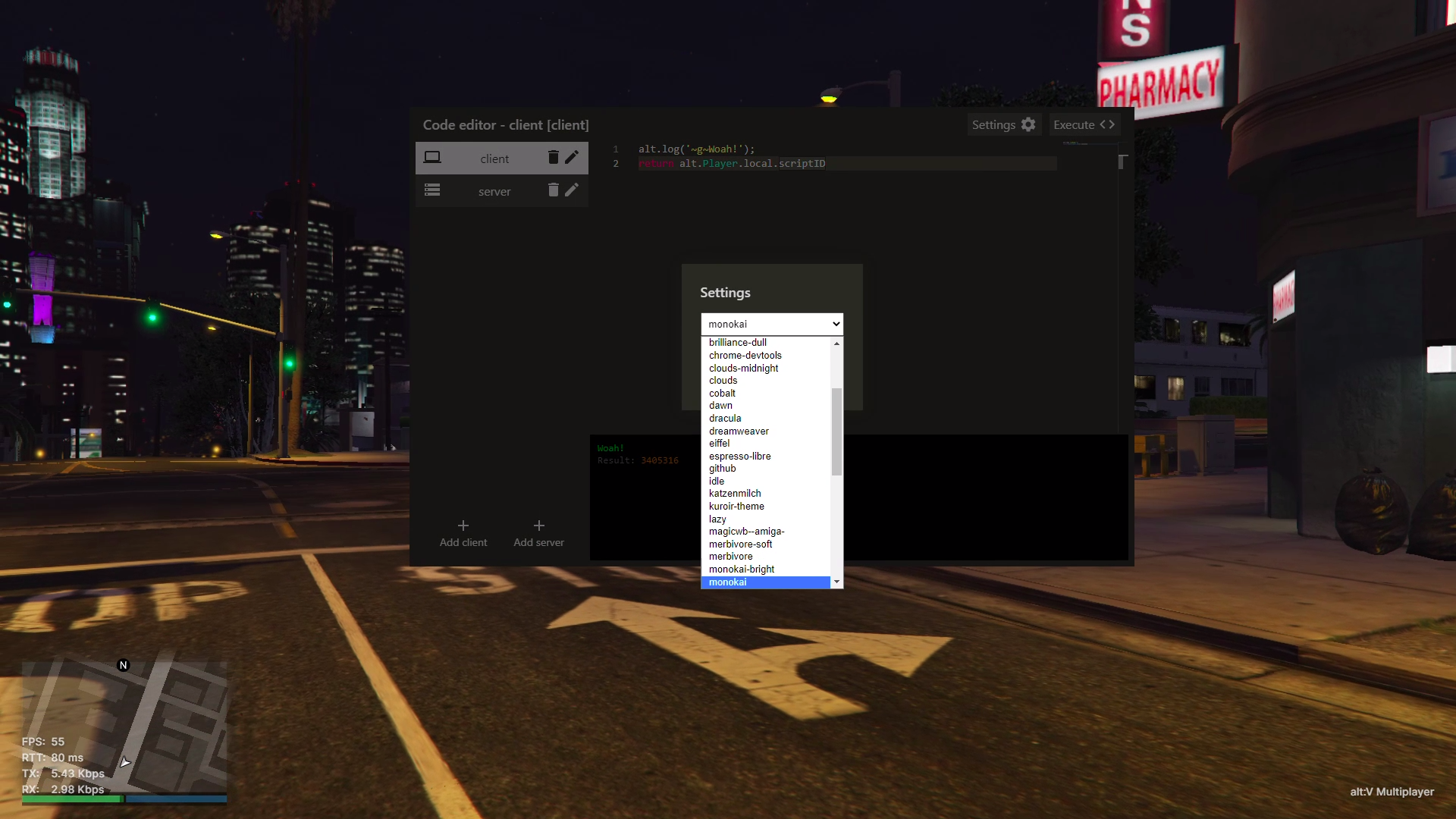The width and height of the screenshot is (1456, 819).
Task: Click the Execute code brackets icon
Action: click(x=1107, y=124)
